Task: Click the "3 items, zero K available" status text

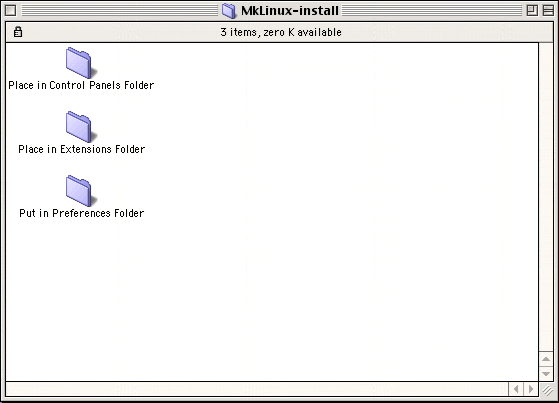Action: point(281,32)
